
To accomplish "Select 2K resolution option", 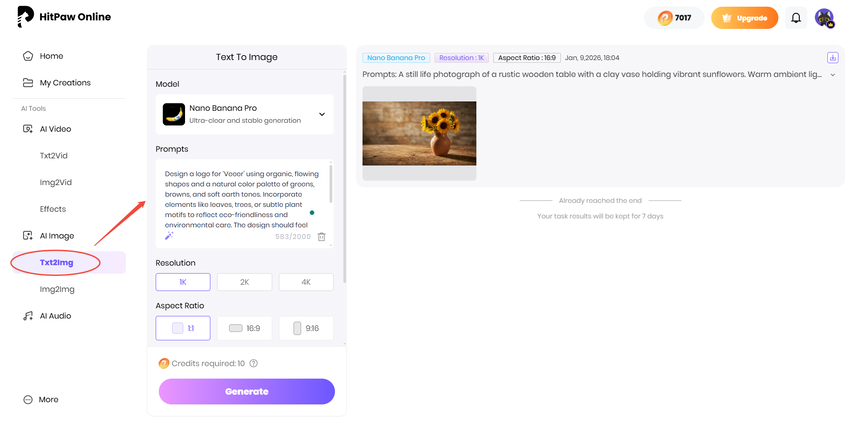I will (x=244, y=282).
